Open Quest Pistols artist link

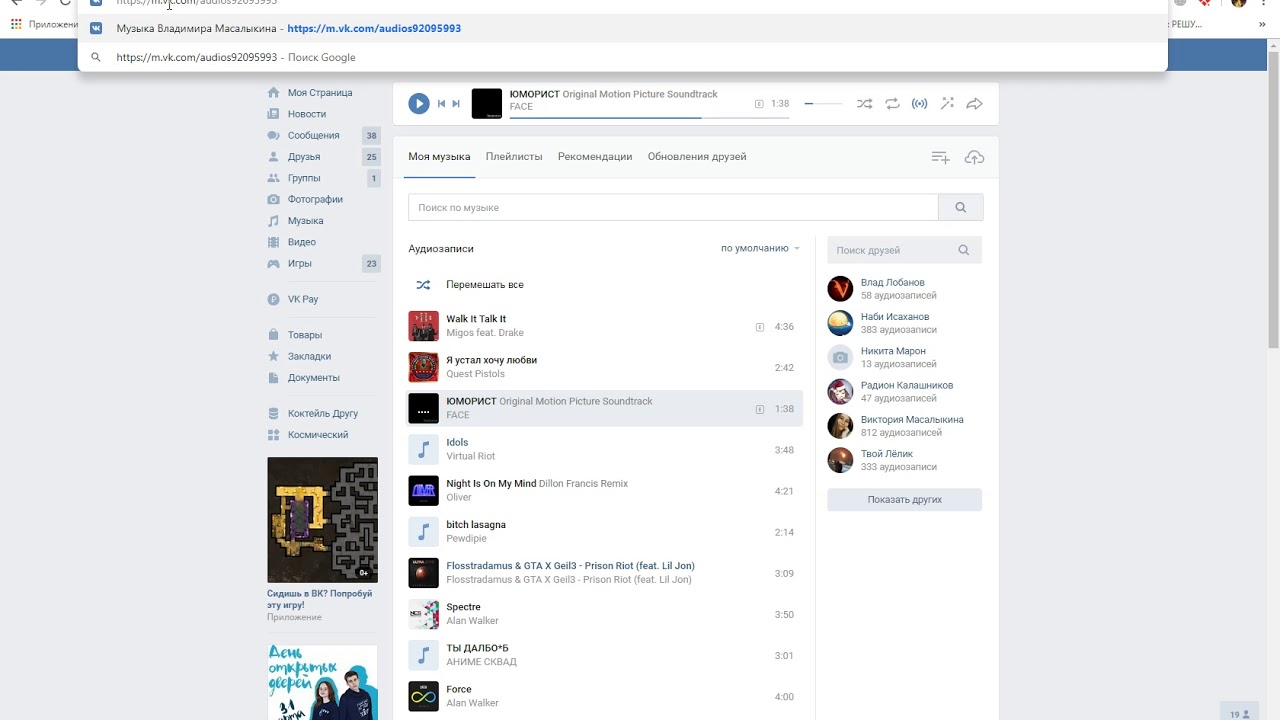[475, 374]
